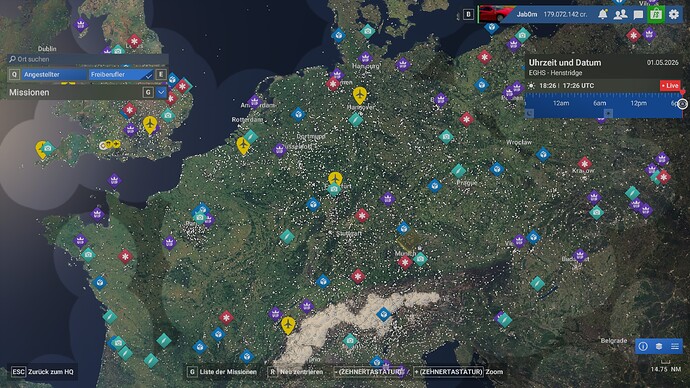The image size is (690, 388).
Task: Select teal feather mission below Hannover
Action: point(356,119)
